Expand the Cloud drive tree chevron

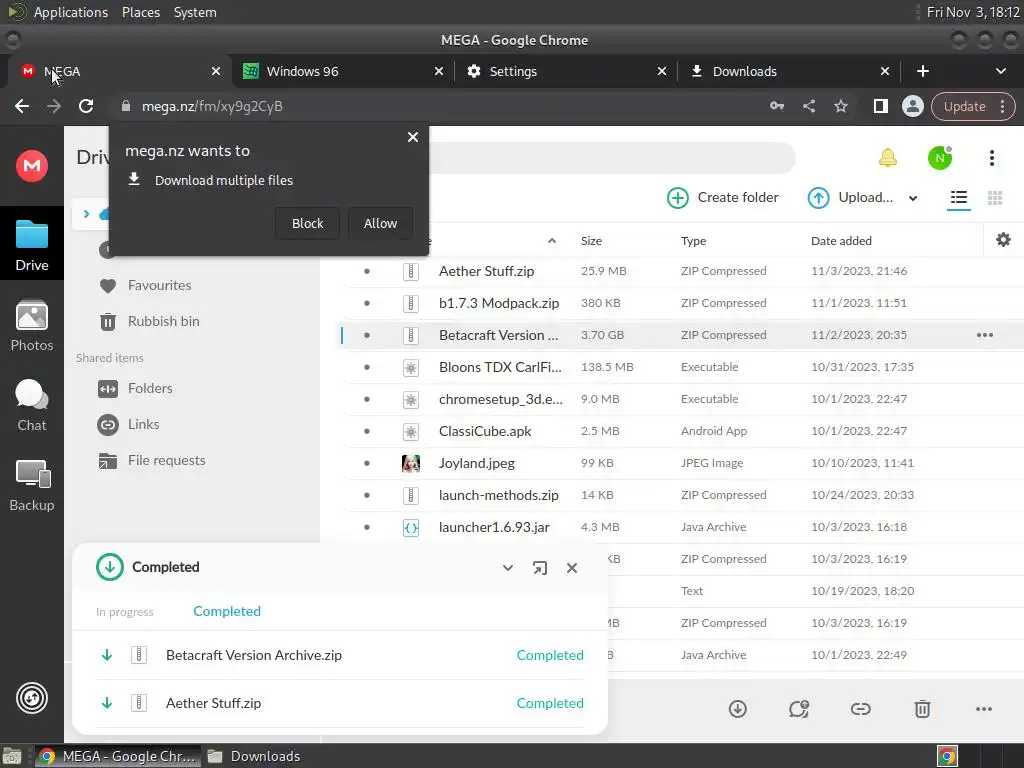tap(86, 214)
